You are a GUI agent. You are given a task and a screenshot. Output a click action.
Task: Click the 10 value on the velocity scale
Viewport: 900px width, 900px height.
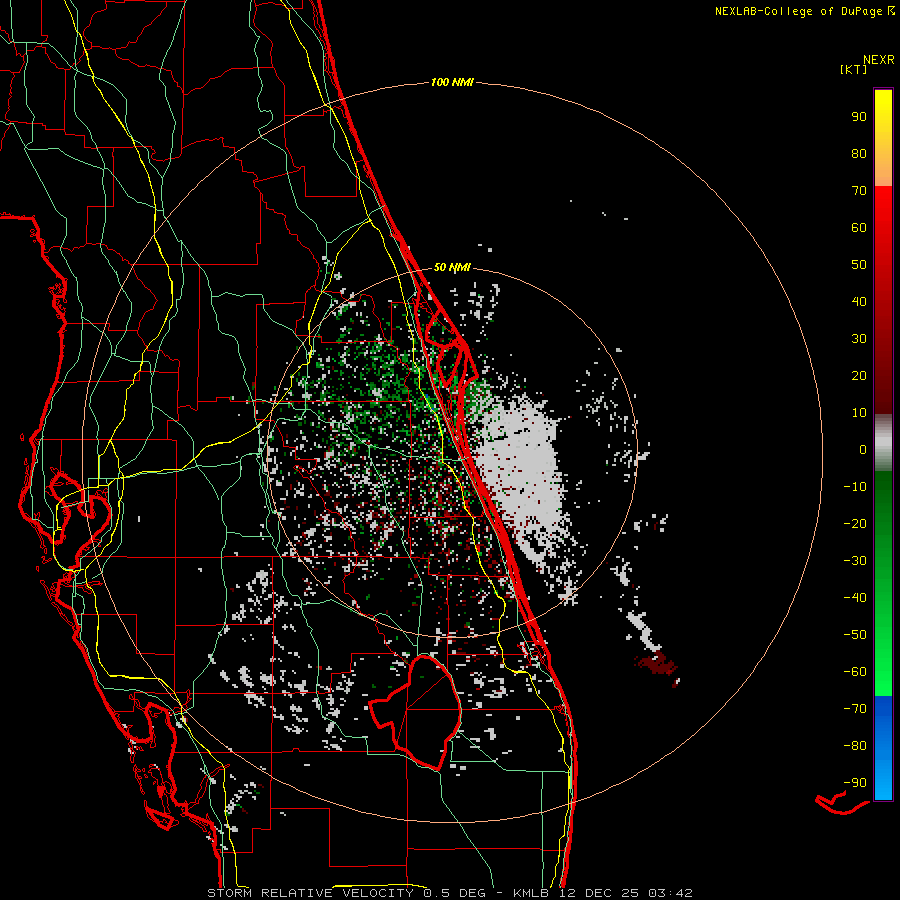(x=859, y=413)
